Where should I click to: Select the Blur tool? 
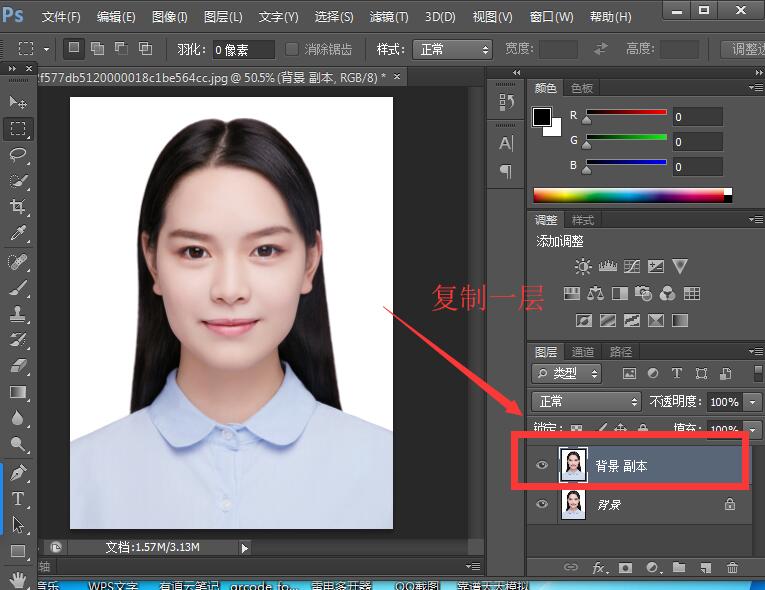18,418
